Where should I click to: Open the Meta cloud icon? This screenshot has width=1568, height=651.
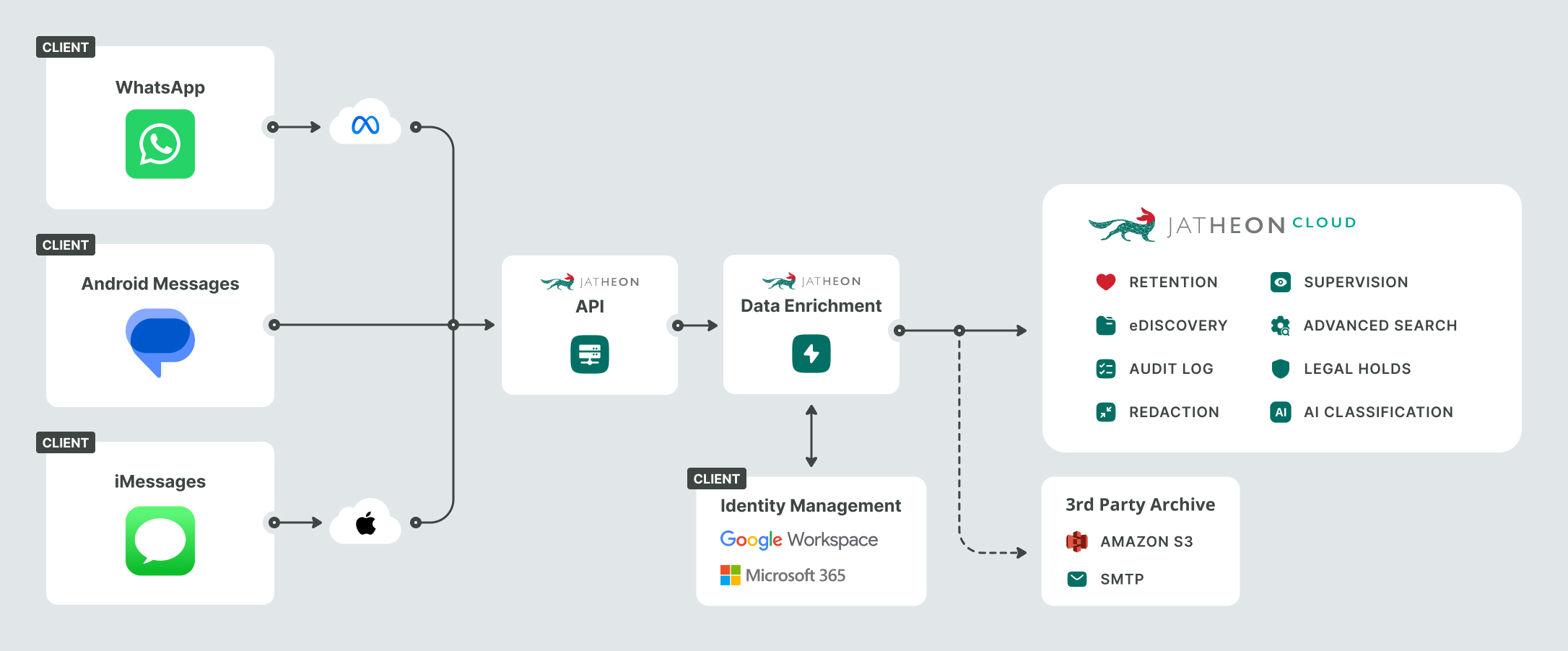(365, 123)
